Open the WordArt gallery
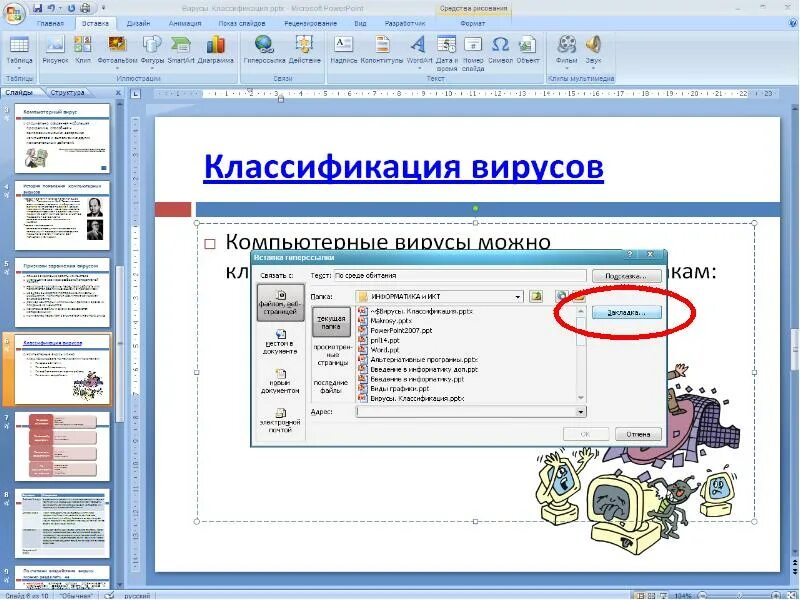 419,53
